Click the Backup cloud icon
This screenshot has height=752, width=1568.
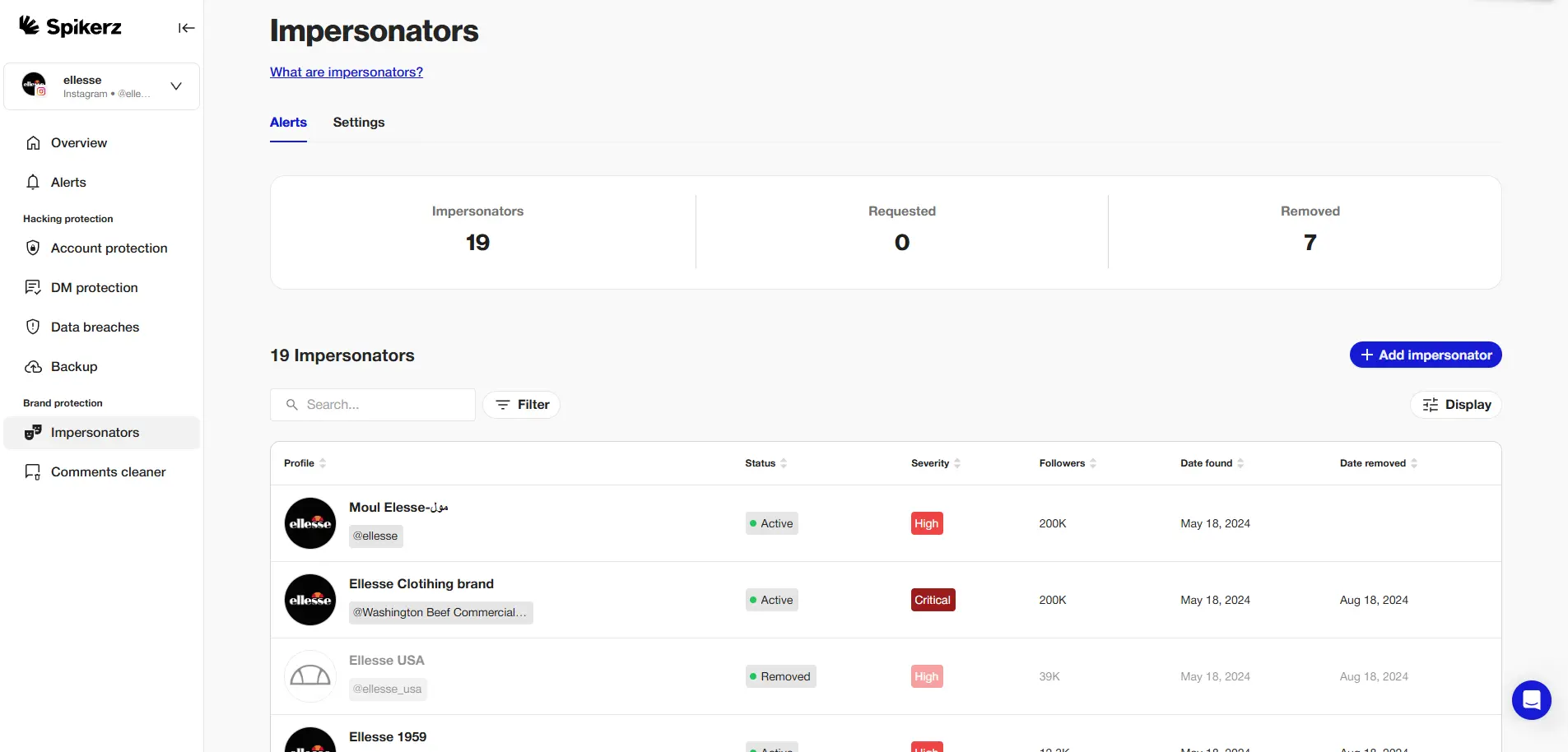click(33, 367)
